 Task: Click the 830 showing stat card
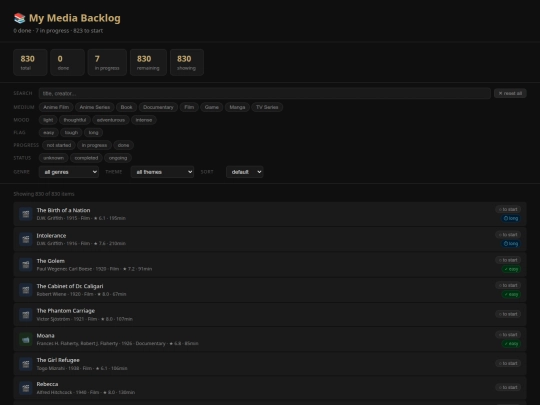187,62
